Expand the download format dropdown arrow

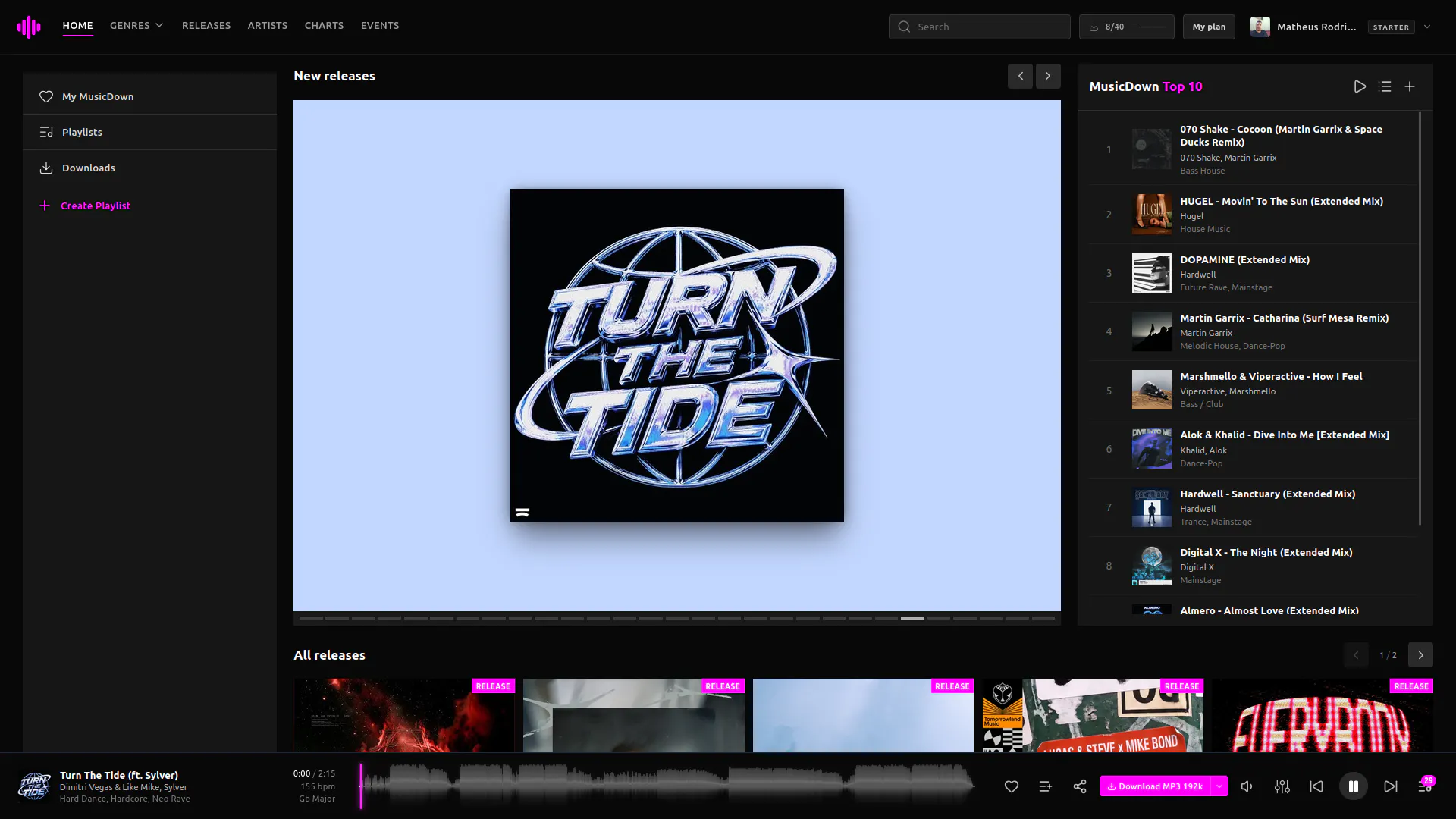pyautogui.click(x=1219, y=786)
